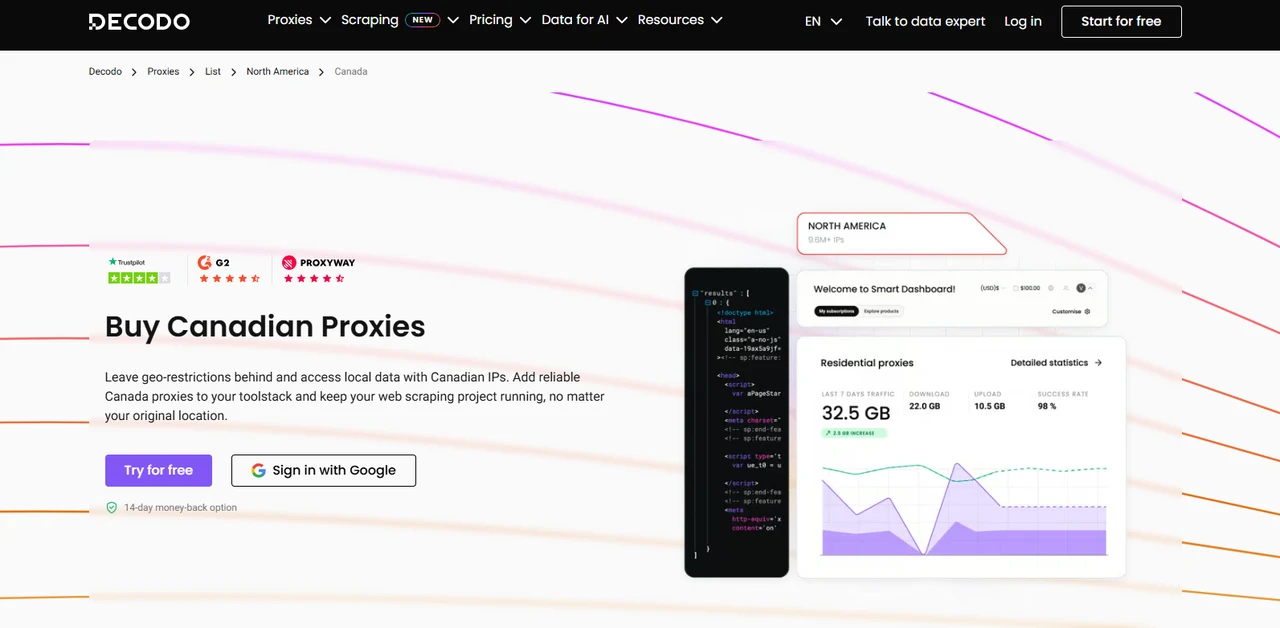Click the Detailed statistics arrow link
The height and width of the screenshot is (628, 1280).
tap(1056, 363)
